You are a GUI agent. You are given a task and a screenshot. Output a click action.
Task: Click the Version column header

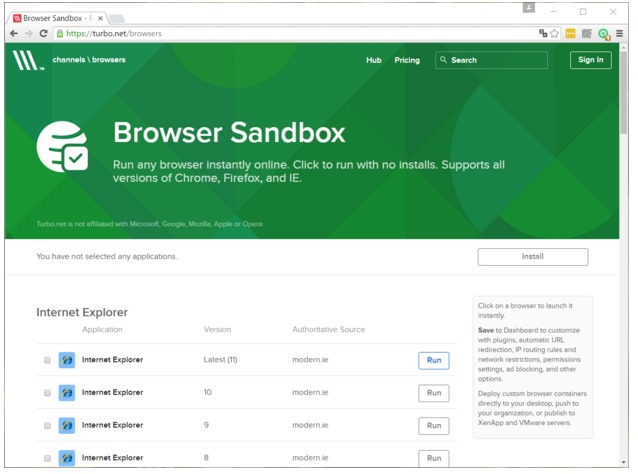pos(217,329)
